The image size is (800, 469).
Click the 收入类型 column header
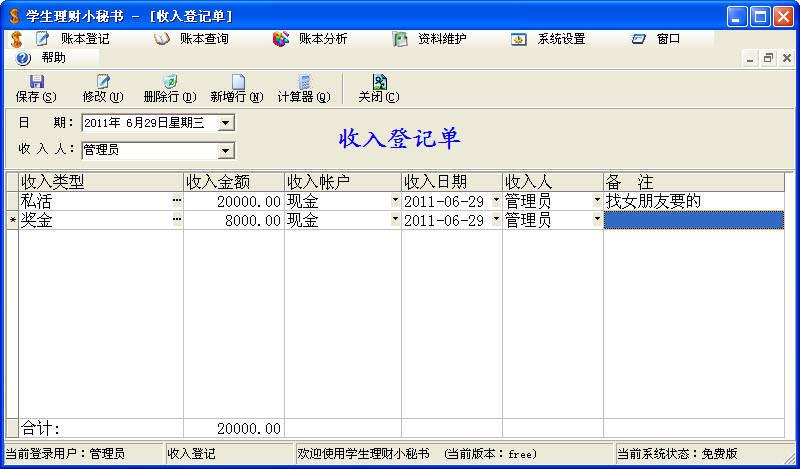(101, 182)
